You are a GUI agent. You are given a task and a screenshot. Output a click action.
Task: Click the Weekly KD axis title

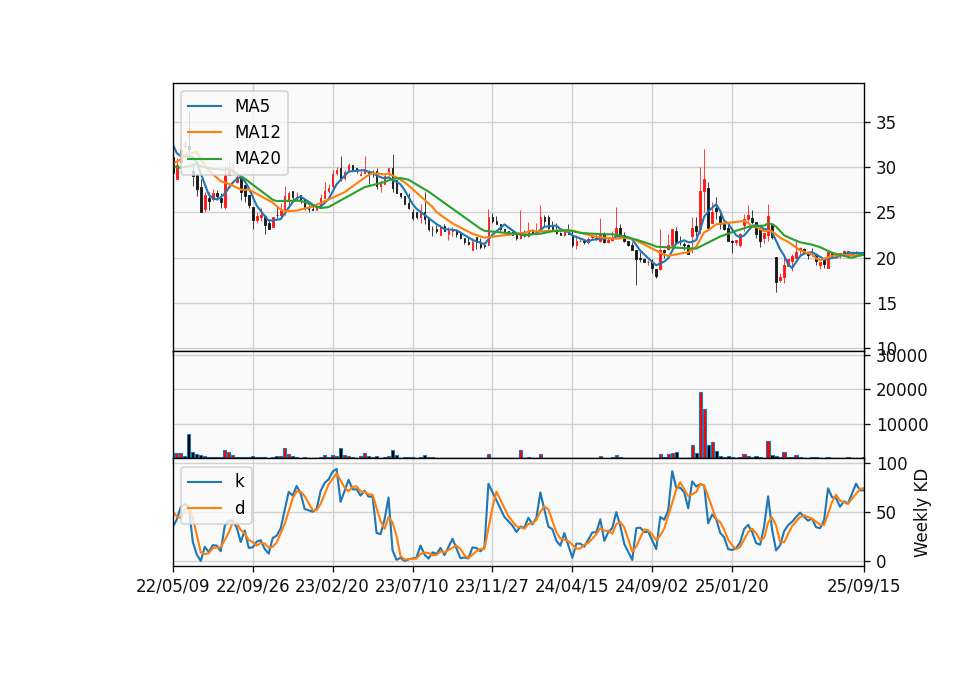(x=921, y=514)
